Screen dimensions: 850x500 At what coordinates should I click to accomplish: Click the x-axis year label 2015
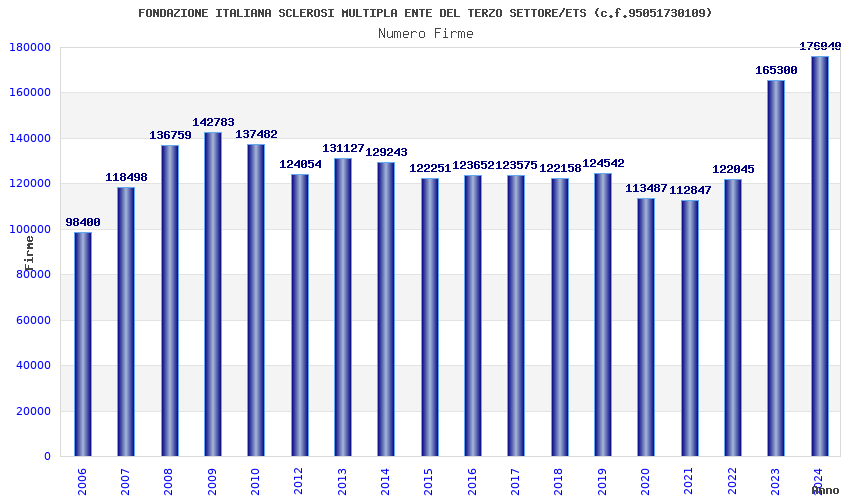[429, 482]
